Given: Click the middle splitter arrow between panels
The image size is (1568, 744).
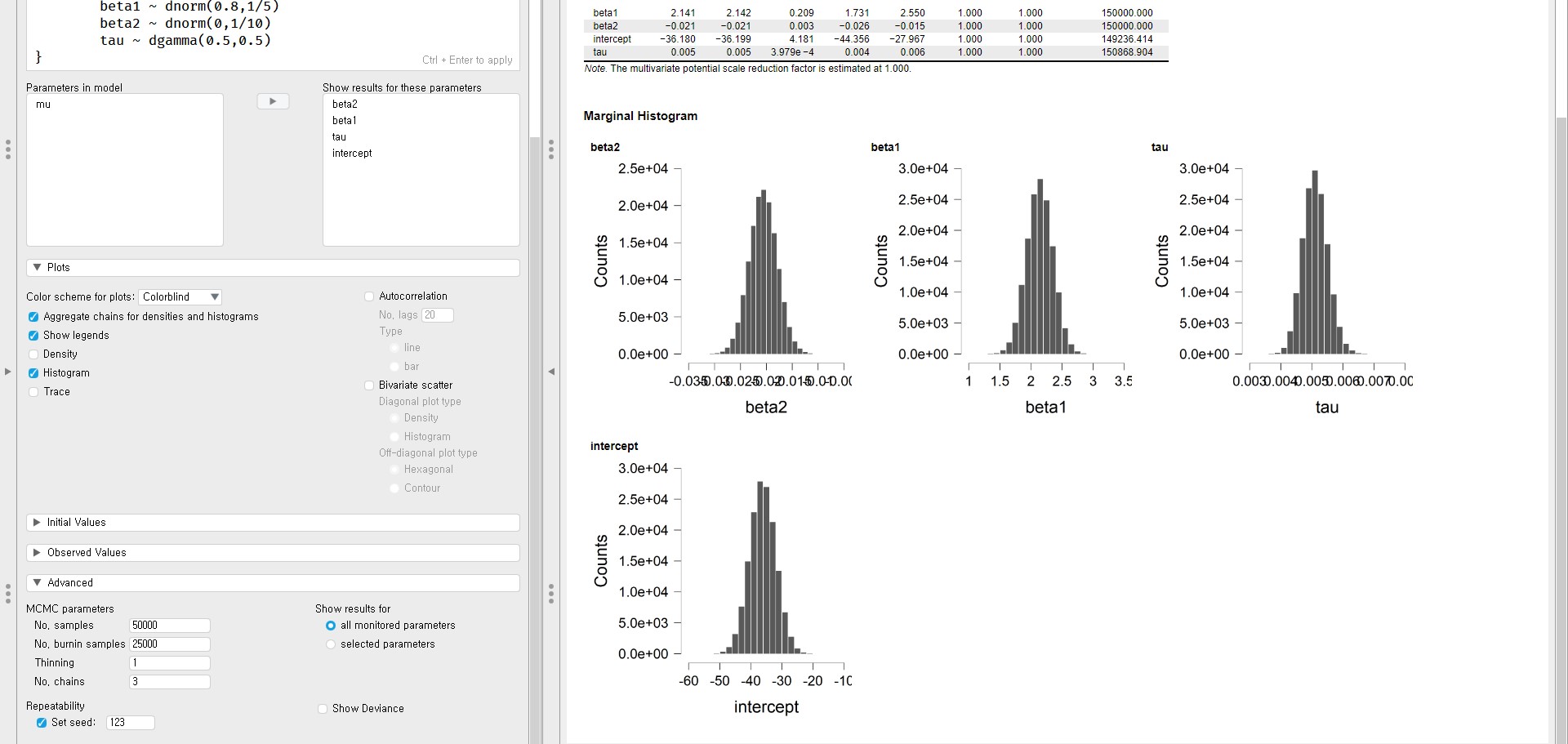Looking at the screenshot, I should 551,372.
